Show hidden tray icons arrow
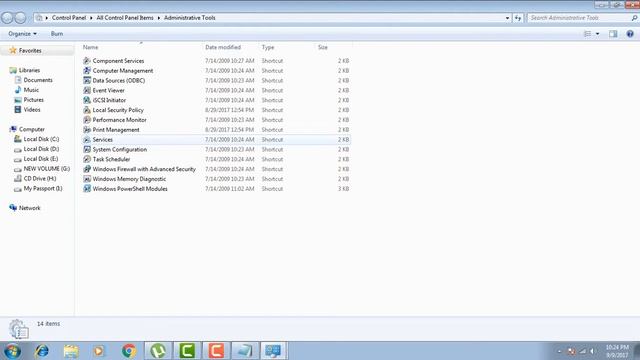The image size is (640, 360). coord(559,351)
